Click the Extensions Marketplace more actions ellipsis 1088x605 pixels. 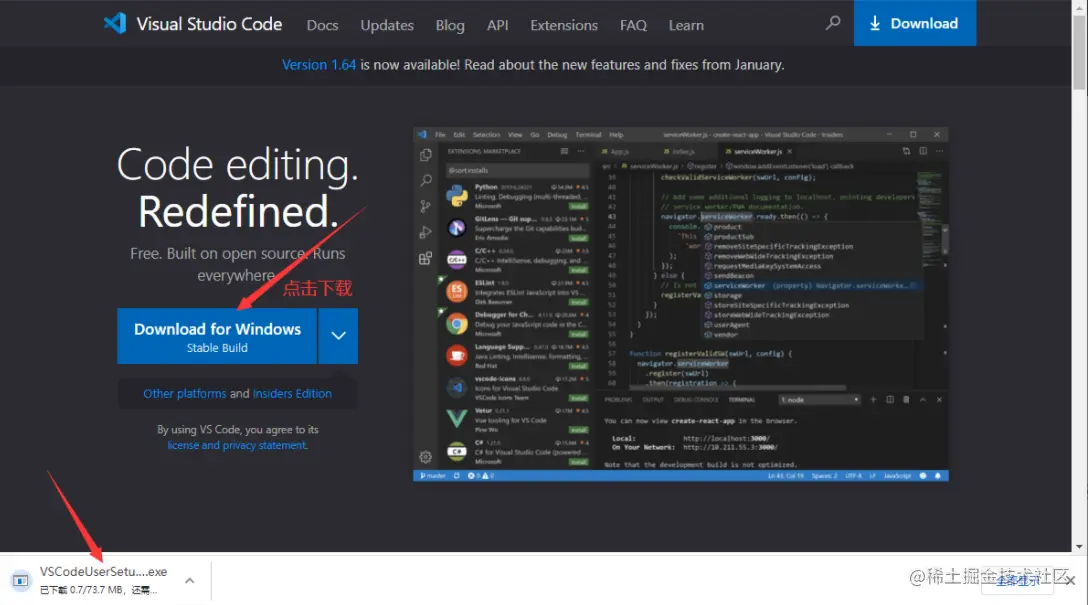[581, 151]
